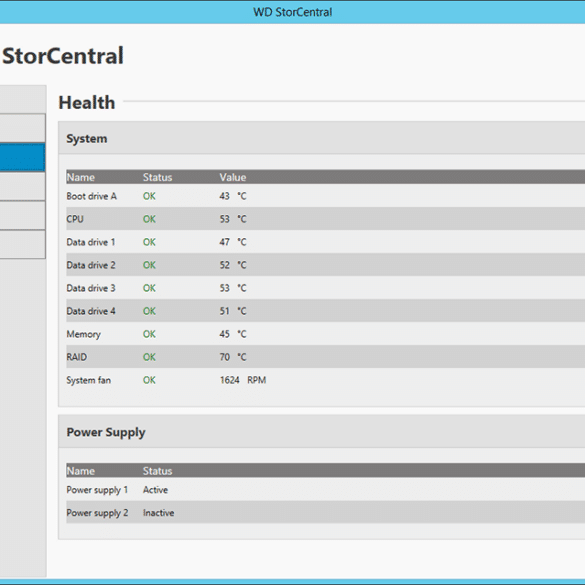Click the 52 °C value
The image size is (585, 585).
click(x=233, y=265)
